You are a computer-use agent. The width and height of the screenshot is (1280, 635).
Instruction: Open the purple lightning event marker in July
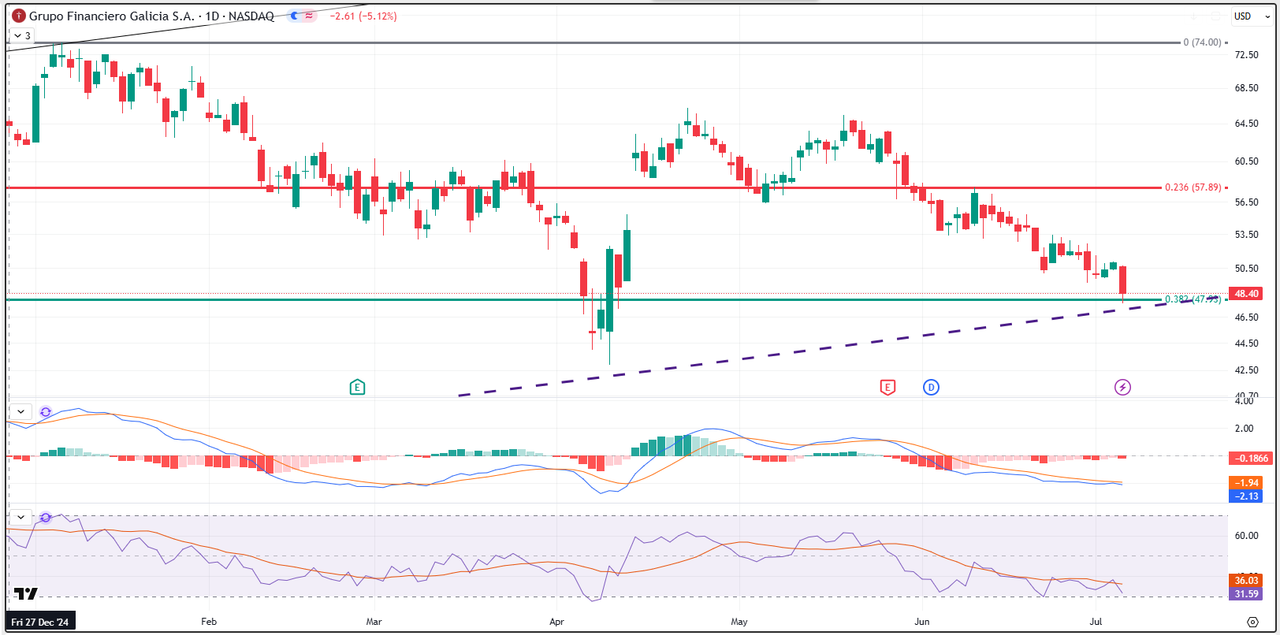1123,386
